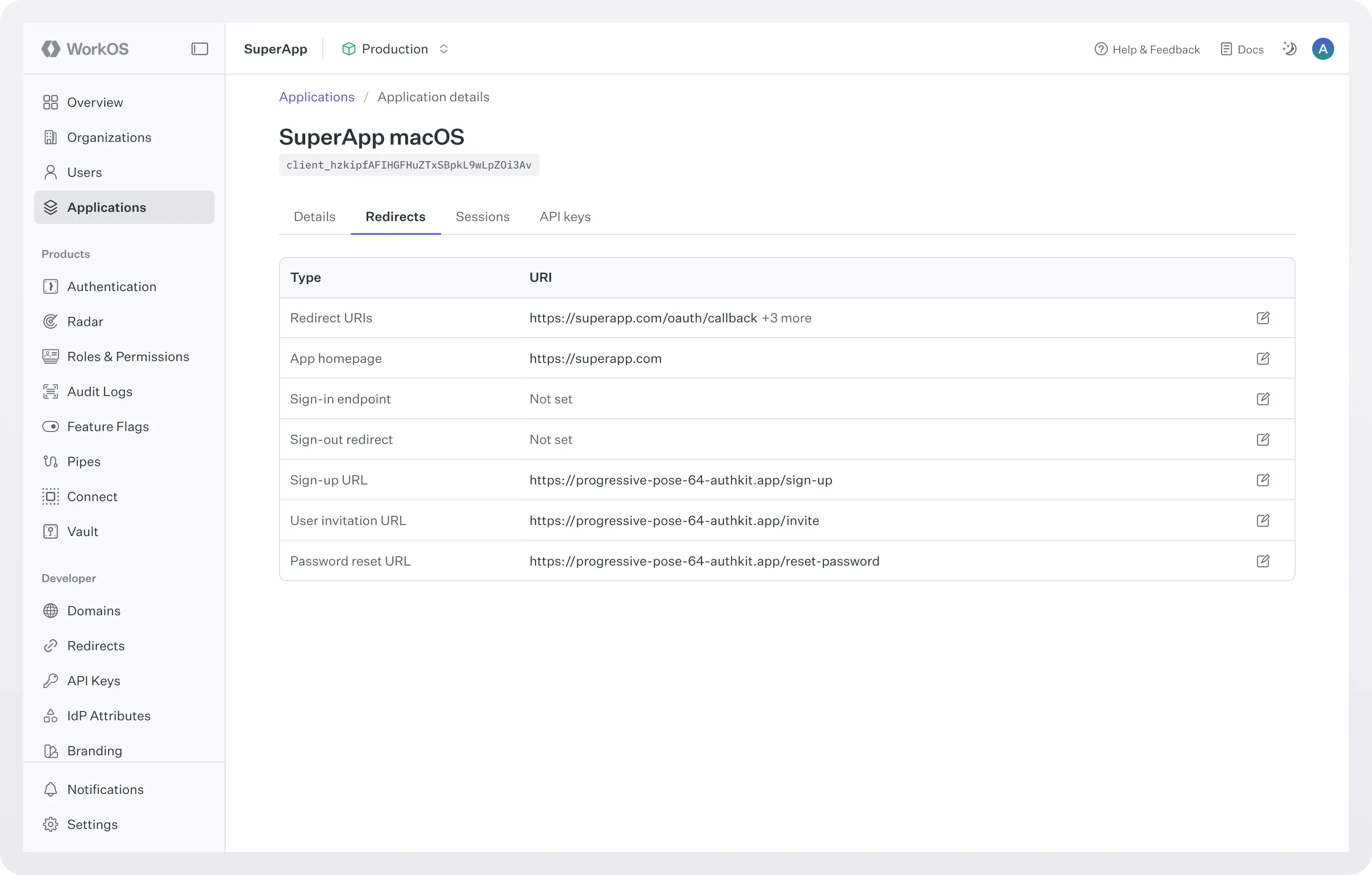
Task: Toggle the sidebar collapse icon
Action: pos(199,48)
